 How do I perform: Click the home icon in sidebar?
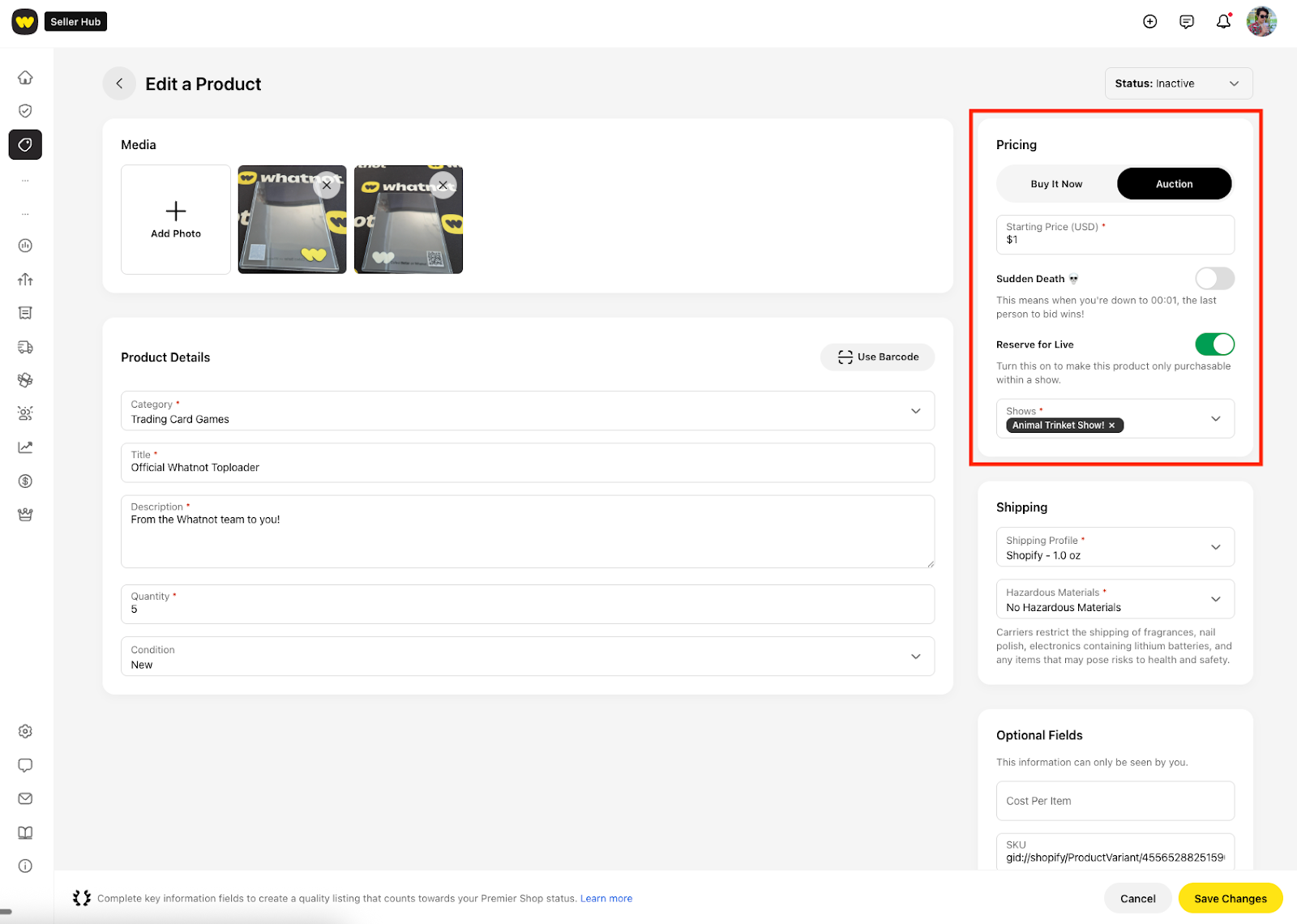pyautogui.click(x=25, y=78)
